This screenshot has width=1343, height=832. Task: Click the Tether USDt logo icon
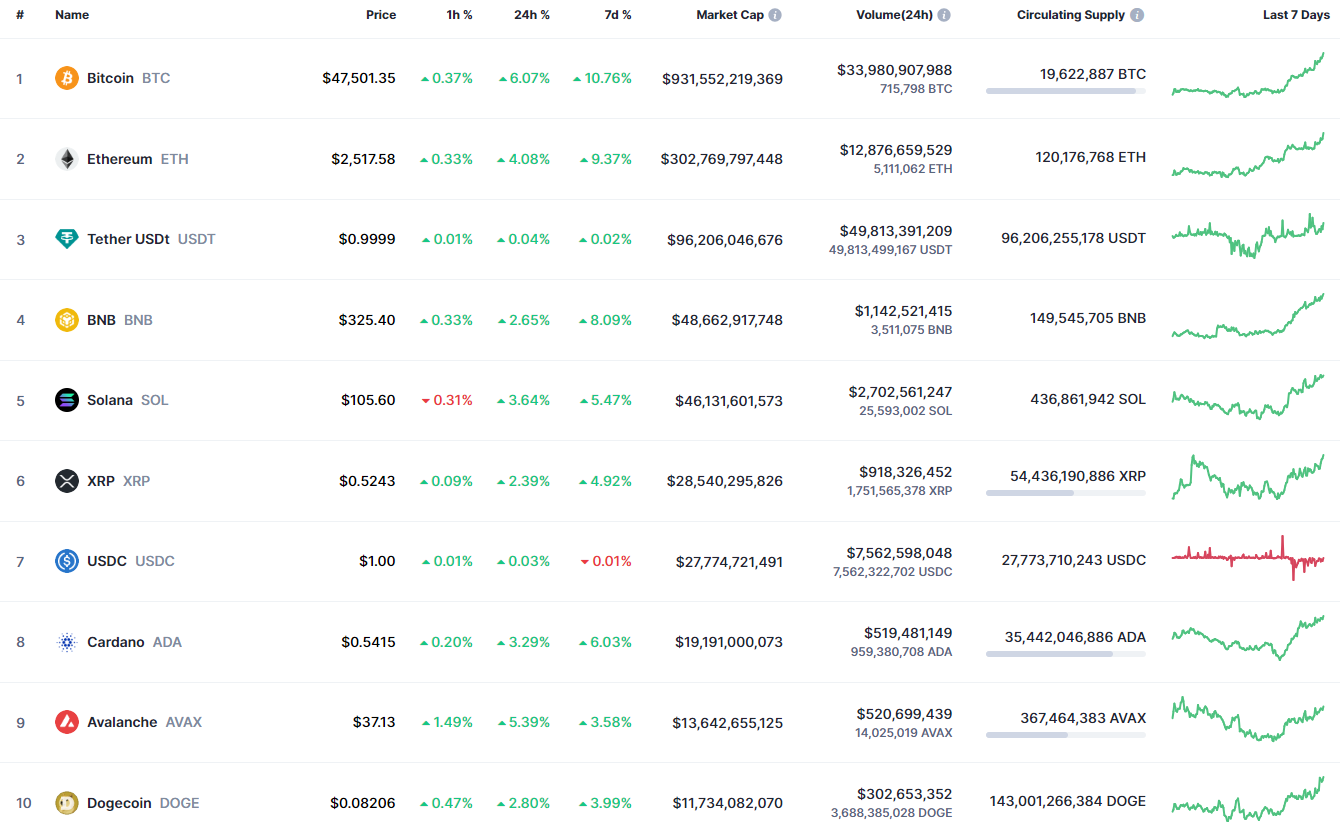coord(67,239)
